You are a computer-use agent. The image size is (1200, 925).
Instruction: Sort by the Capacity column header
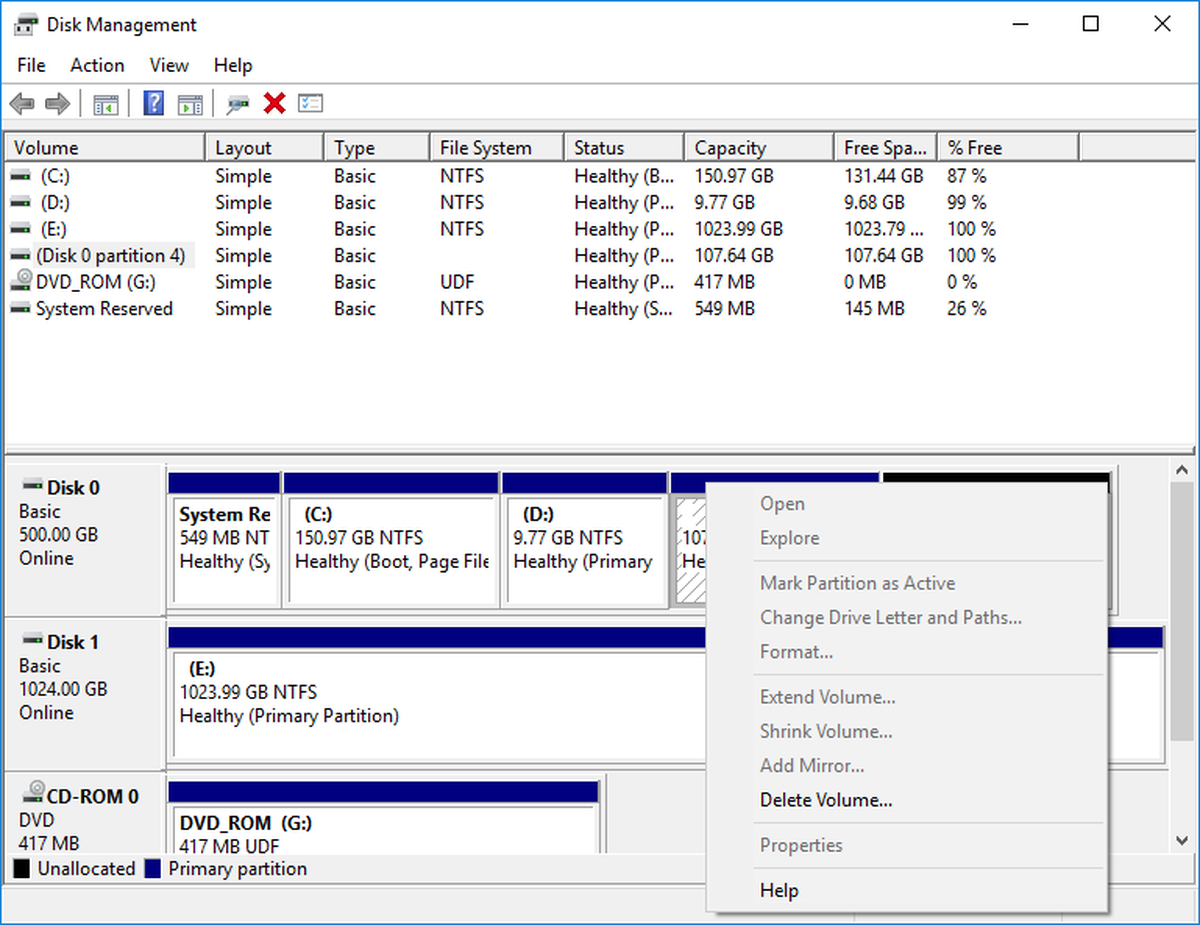[x=730, y=148]
